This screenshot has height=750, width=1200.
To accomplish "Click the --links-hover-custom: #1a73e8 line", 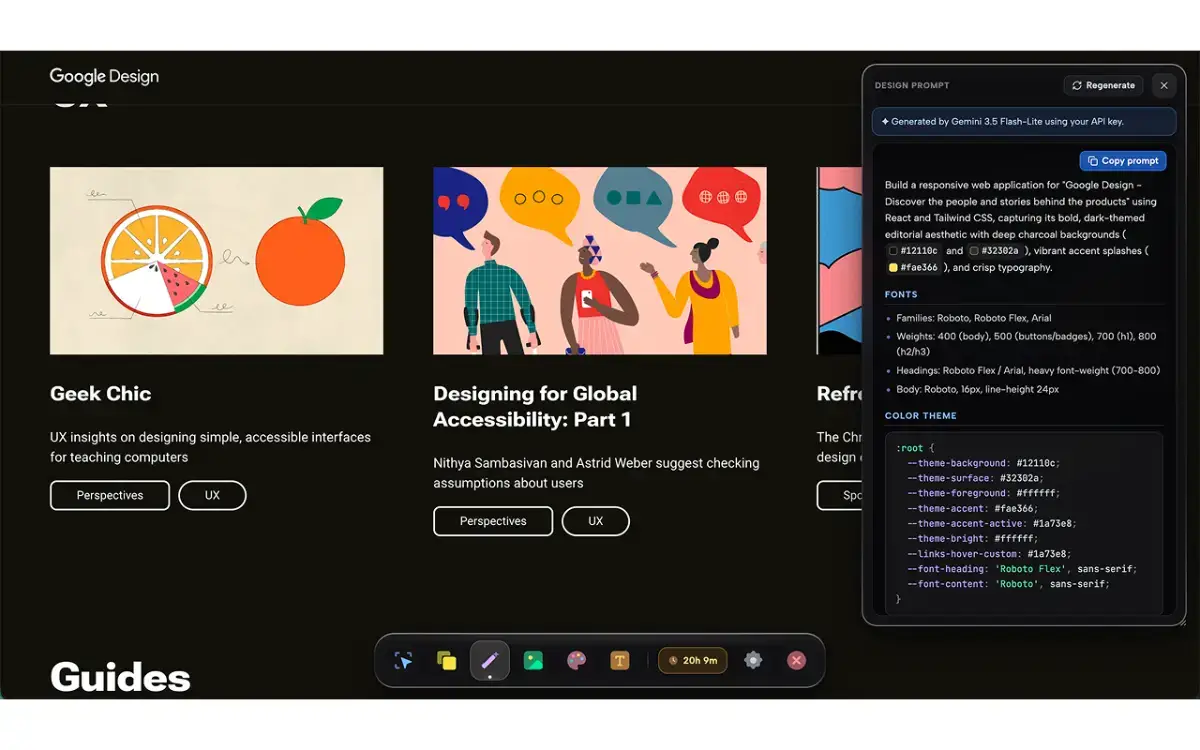I will [989, 553].
